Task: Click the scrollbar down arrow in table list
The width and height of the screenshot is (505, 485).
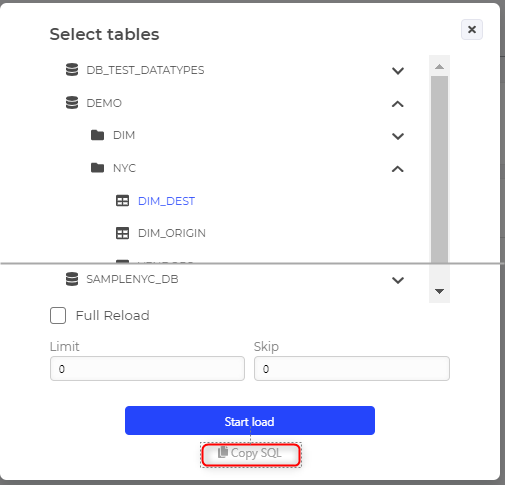Action: [x=439, y=291]
